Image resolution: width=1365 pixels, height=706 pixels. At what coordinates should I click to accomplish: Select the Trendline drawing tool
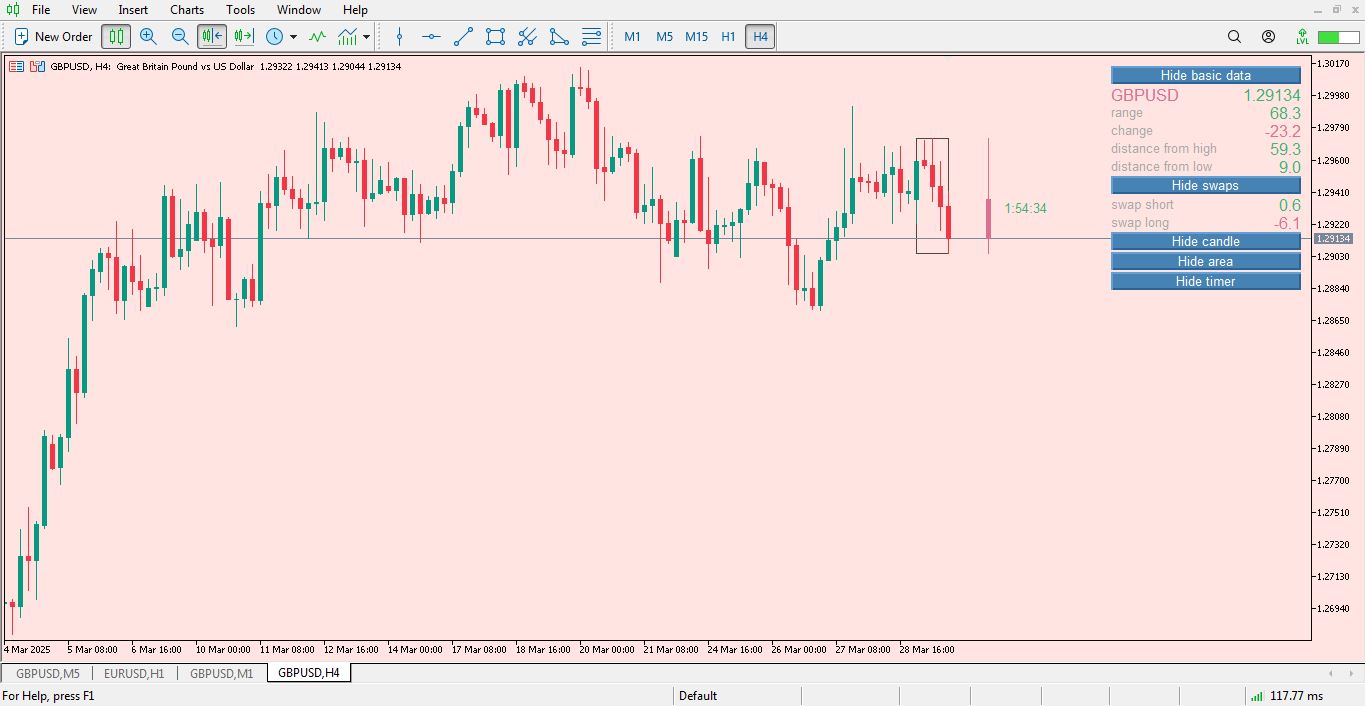462,36
